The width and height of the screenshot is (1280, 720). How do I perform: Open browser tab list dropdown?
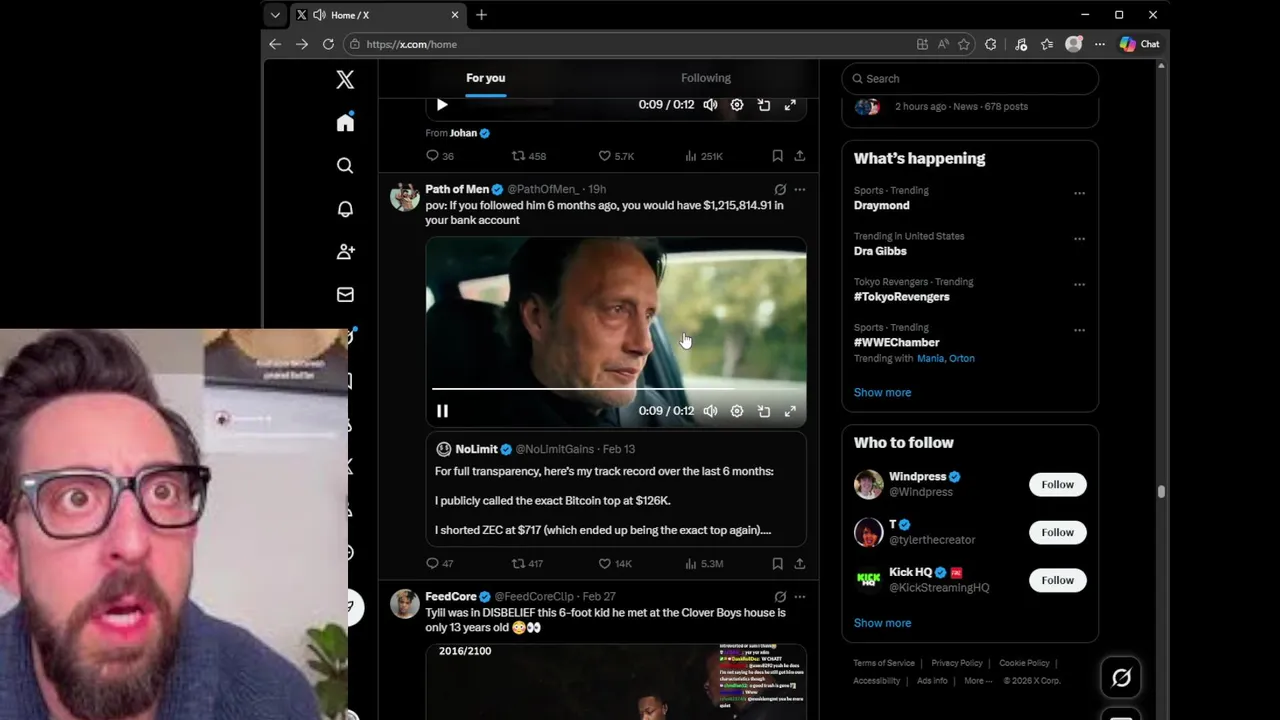click(275, 15)
